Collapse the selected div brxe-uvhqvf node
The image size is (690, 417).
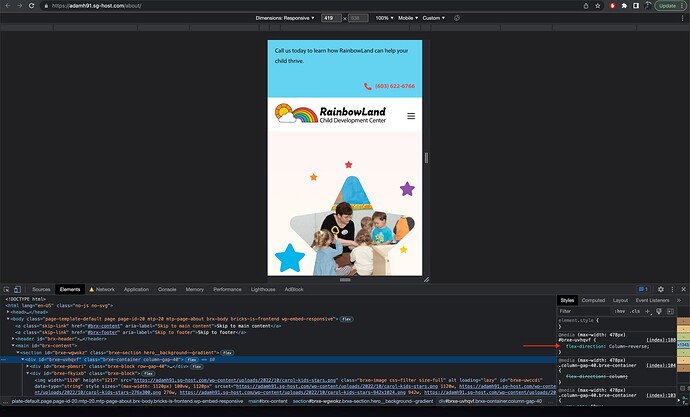pyautogui.click(x=23, y=359)
